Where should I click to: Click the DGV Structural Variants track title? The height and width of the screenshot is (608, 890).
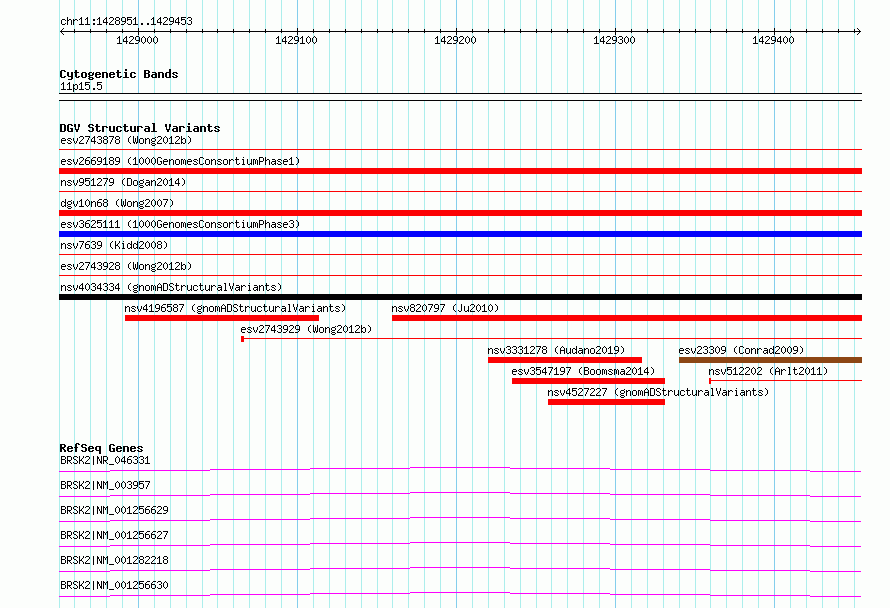click(140, 128)
